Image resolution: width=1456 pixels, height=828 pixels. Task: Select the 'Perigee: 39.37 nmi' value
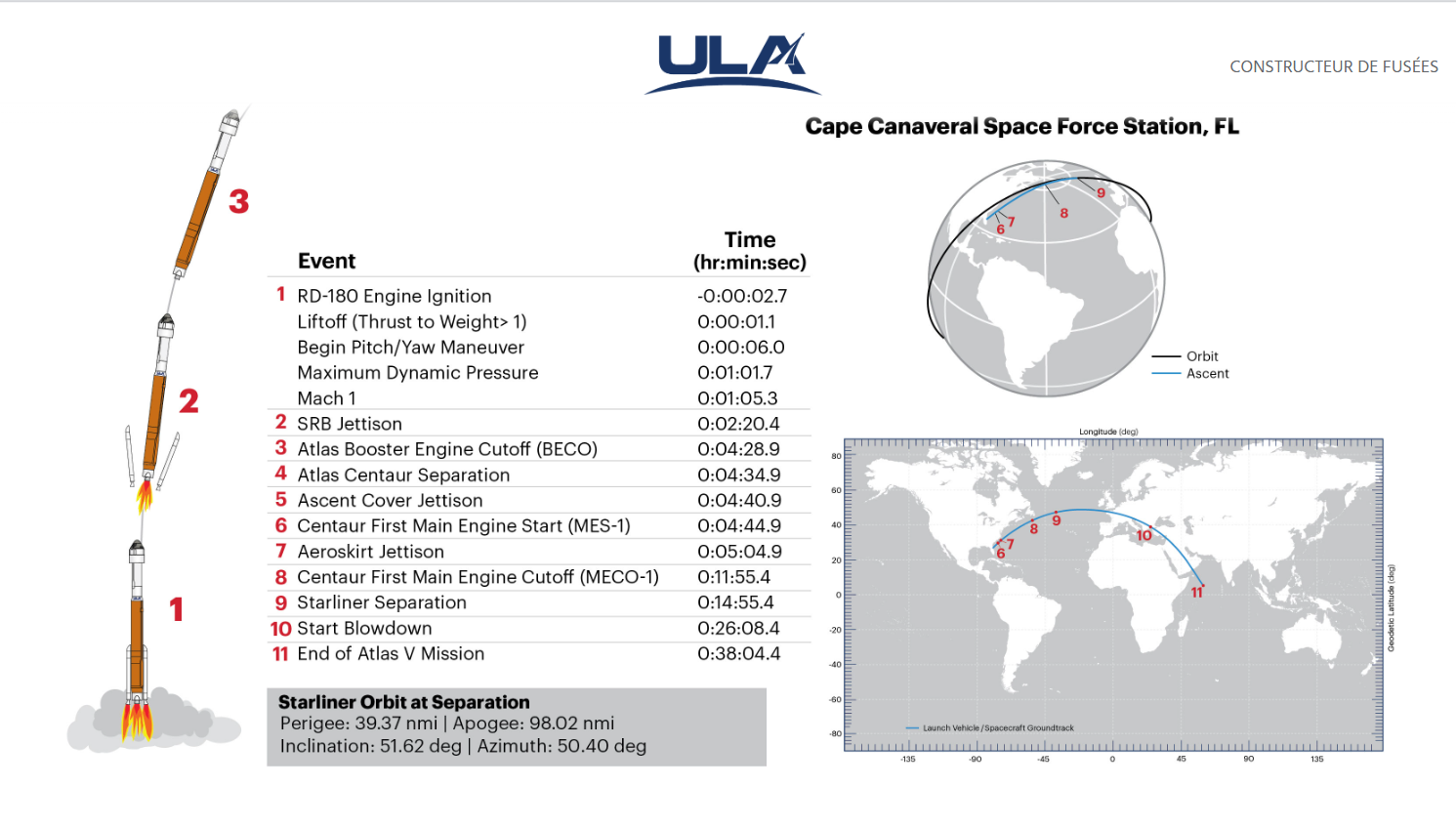click(358, 724)
